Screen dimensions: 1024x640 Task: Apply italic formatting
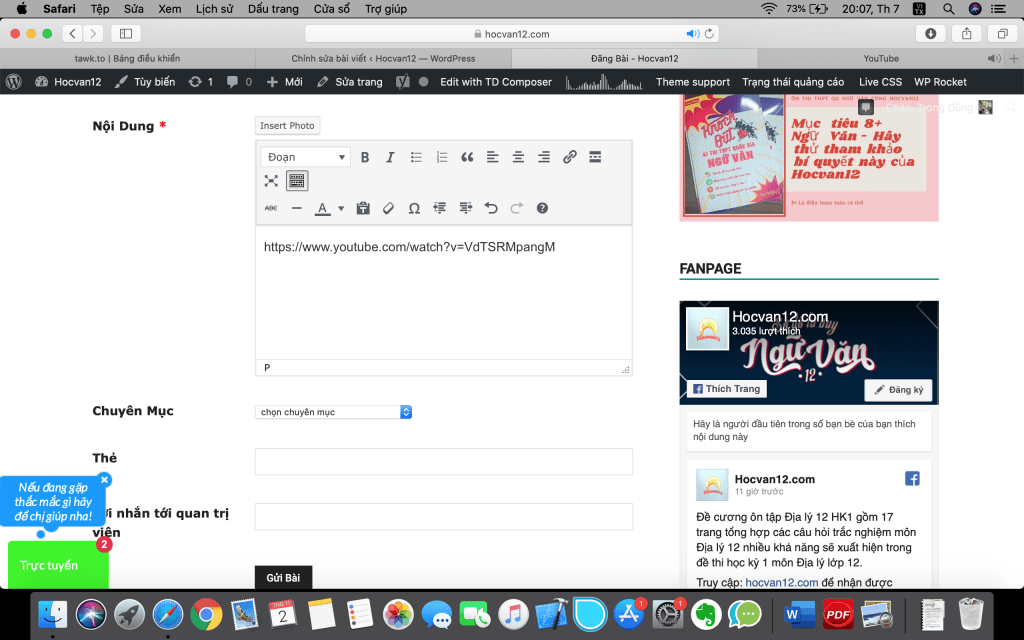pyautogui.click(x=390, y=157)
